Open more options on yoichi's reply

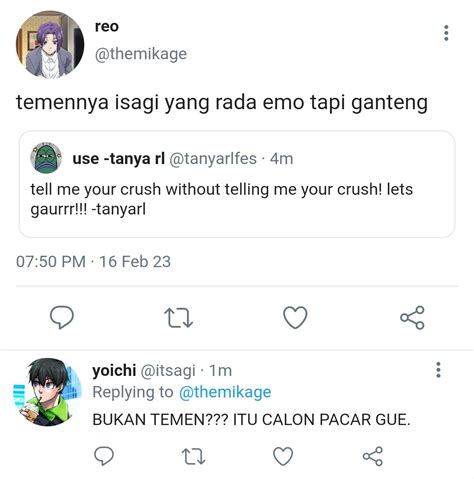[x=438, y=370]
